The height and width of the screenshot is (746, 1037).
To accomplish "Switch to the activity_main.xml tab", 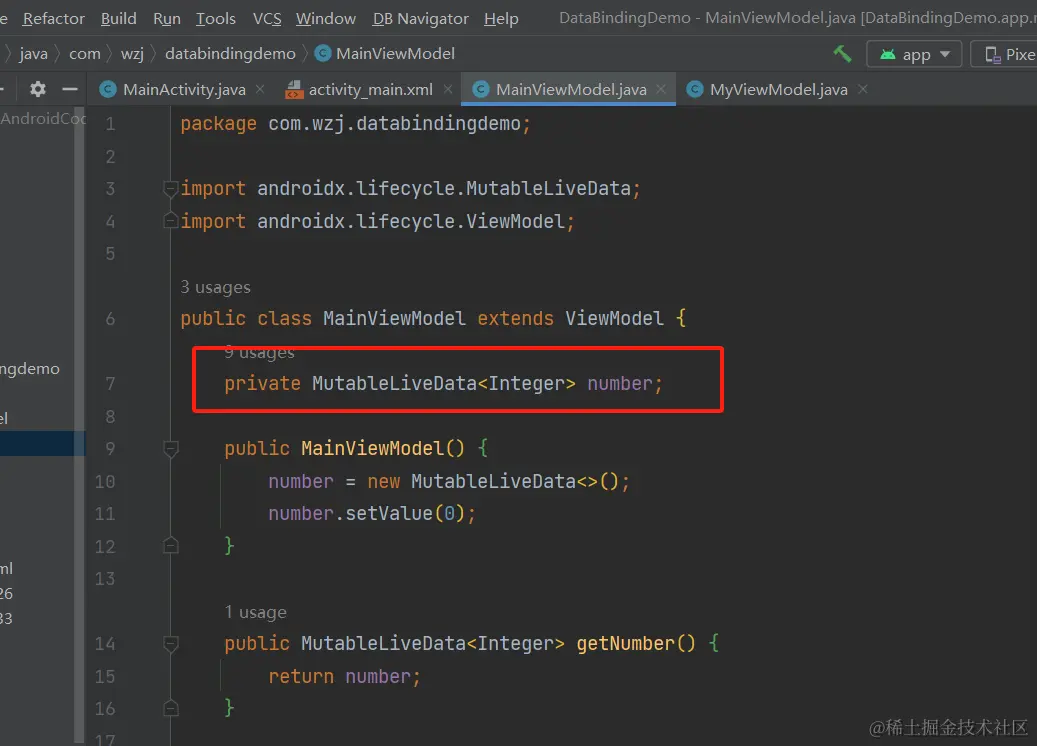I will click(x=370, y=89).
